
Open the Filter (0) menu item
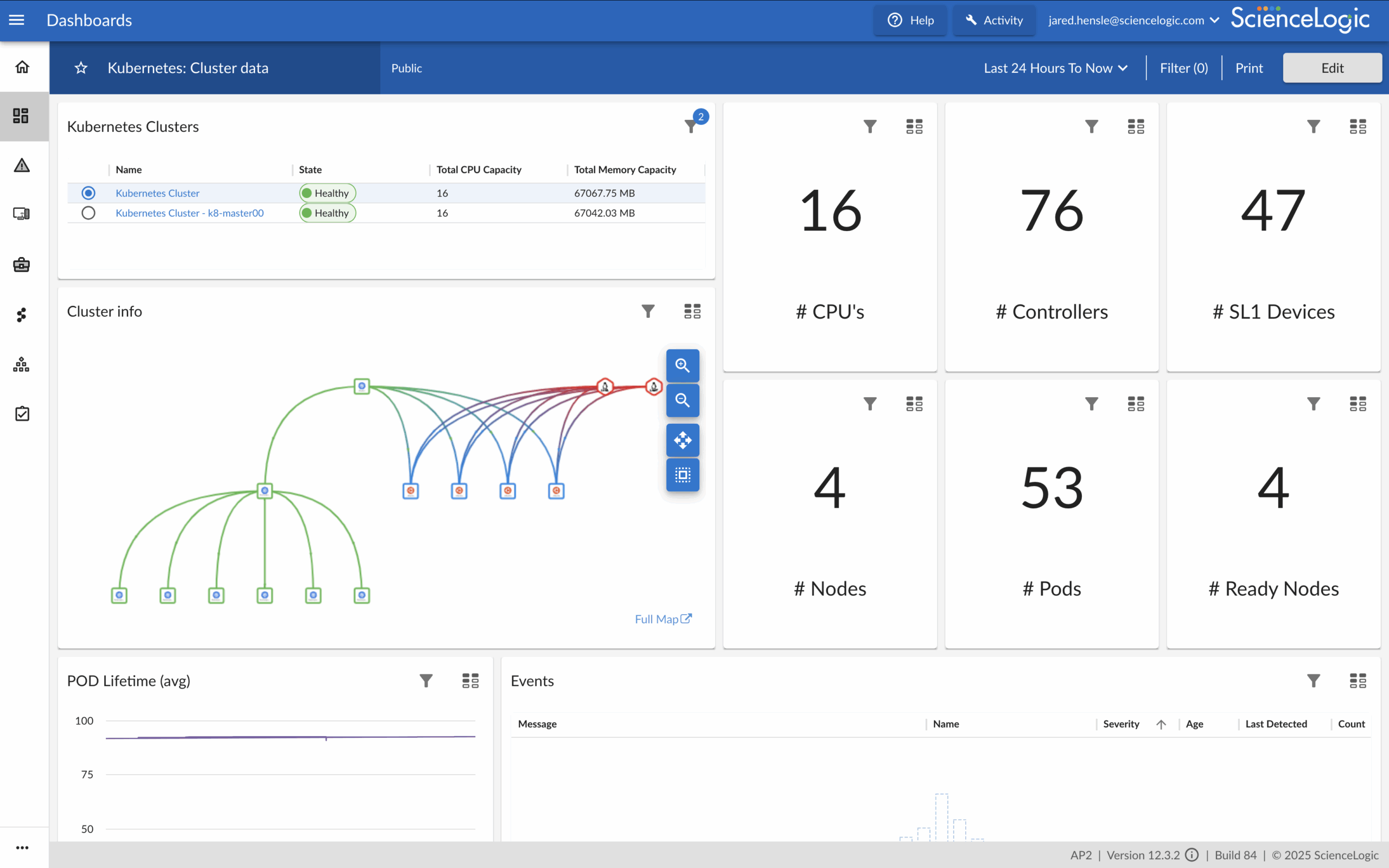click(x=1183, y=68)
